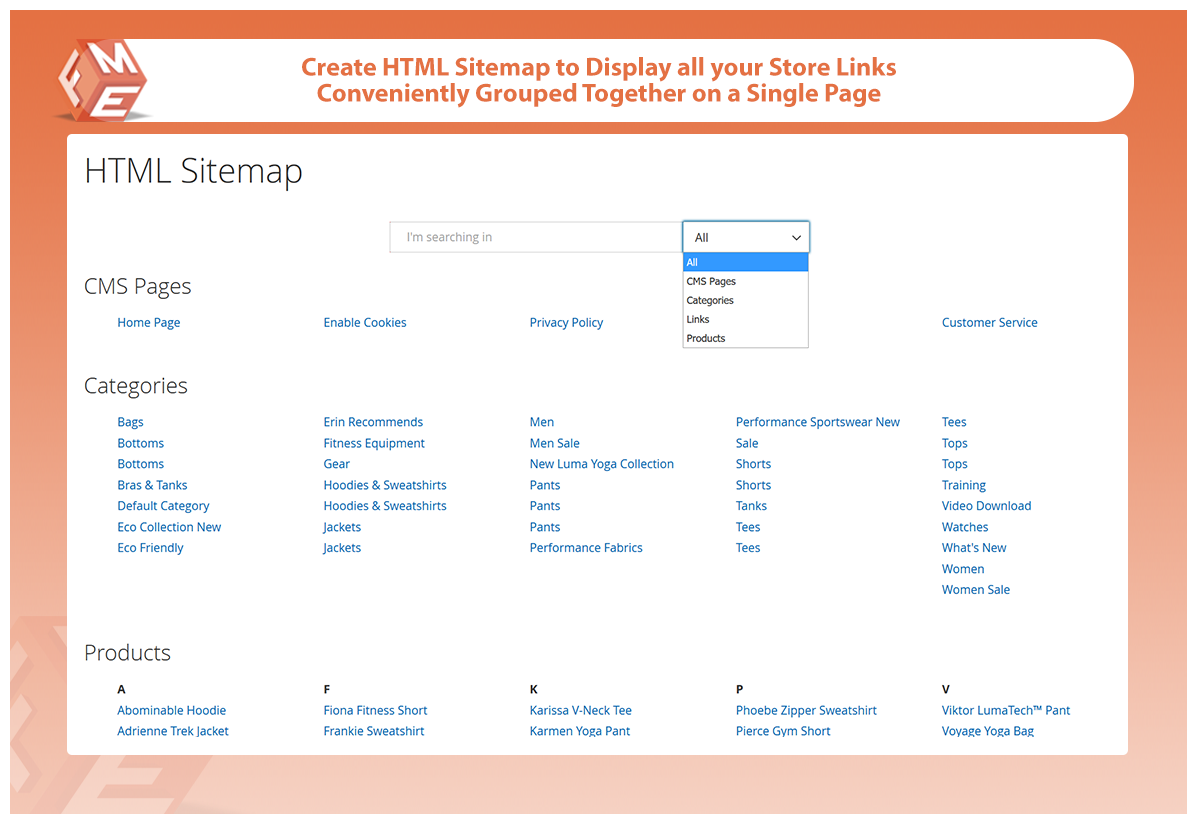Open the Video Download category link
This screenshot has width=1197, height=824.
click(x=986, y=507)
